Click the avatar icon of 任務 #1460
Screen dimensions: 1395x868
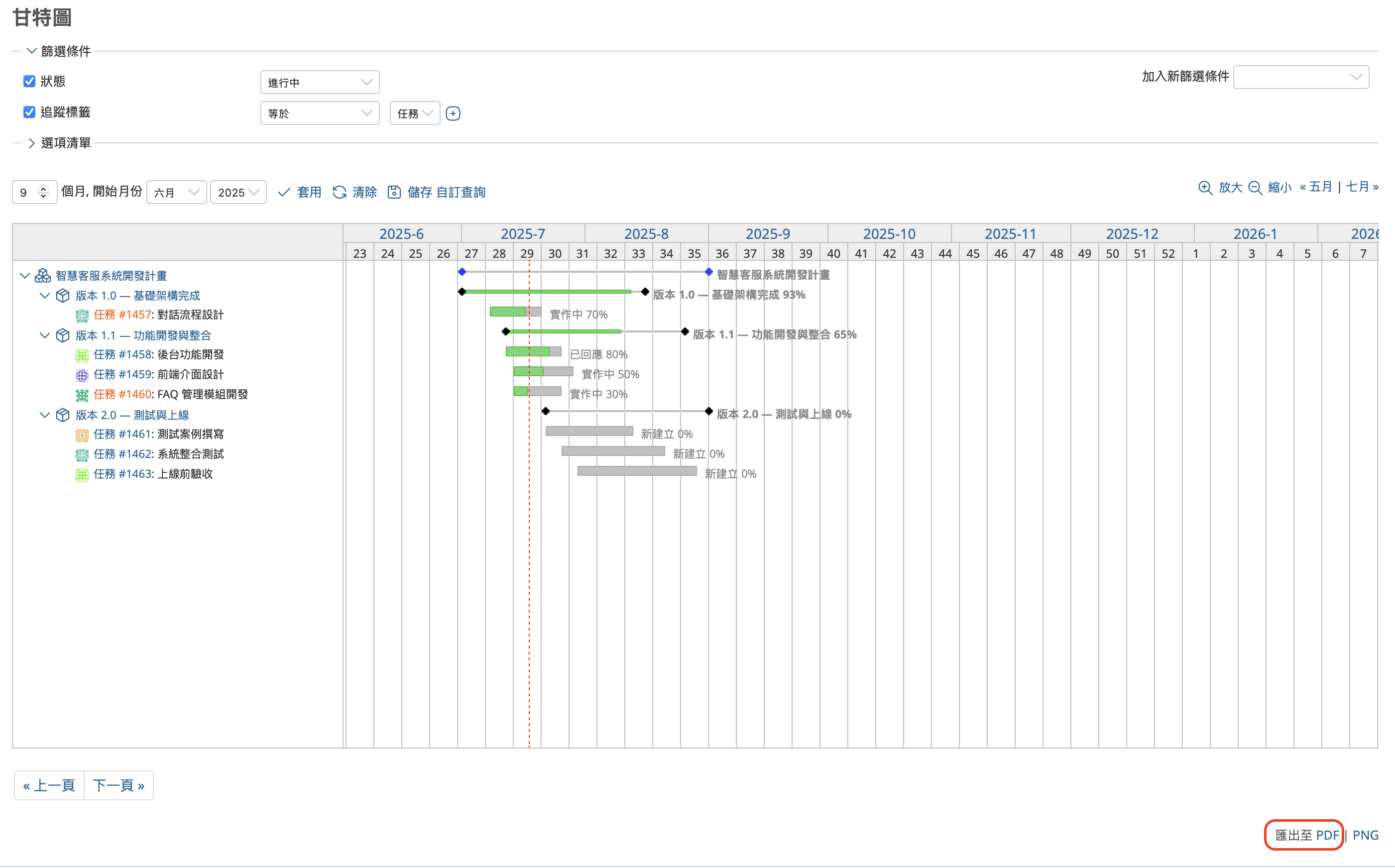(x=82, y=395)
